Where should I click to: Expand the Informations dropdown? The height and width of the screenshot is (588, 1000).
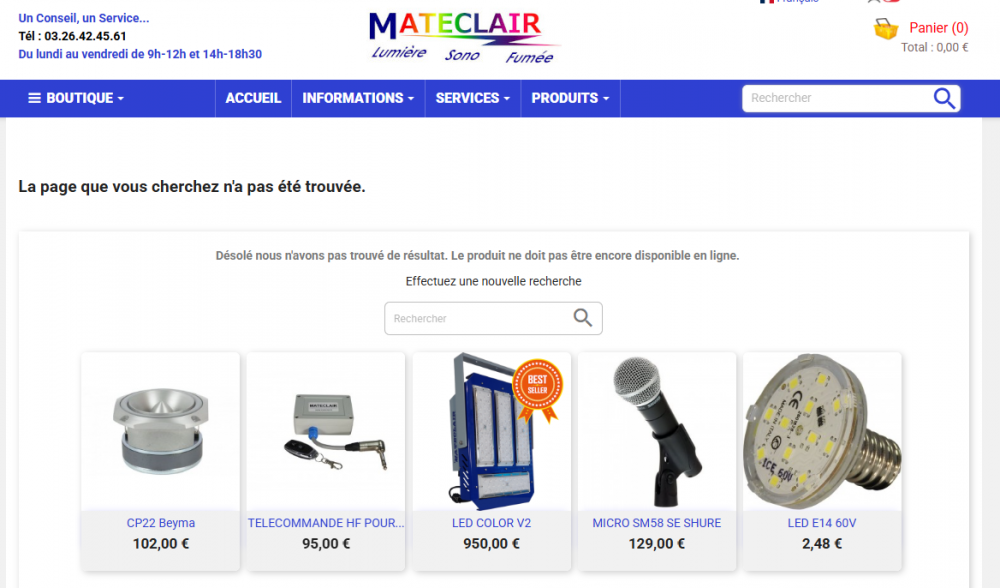point(358,98)
